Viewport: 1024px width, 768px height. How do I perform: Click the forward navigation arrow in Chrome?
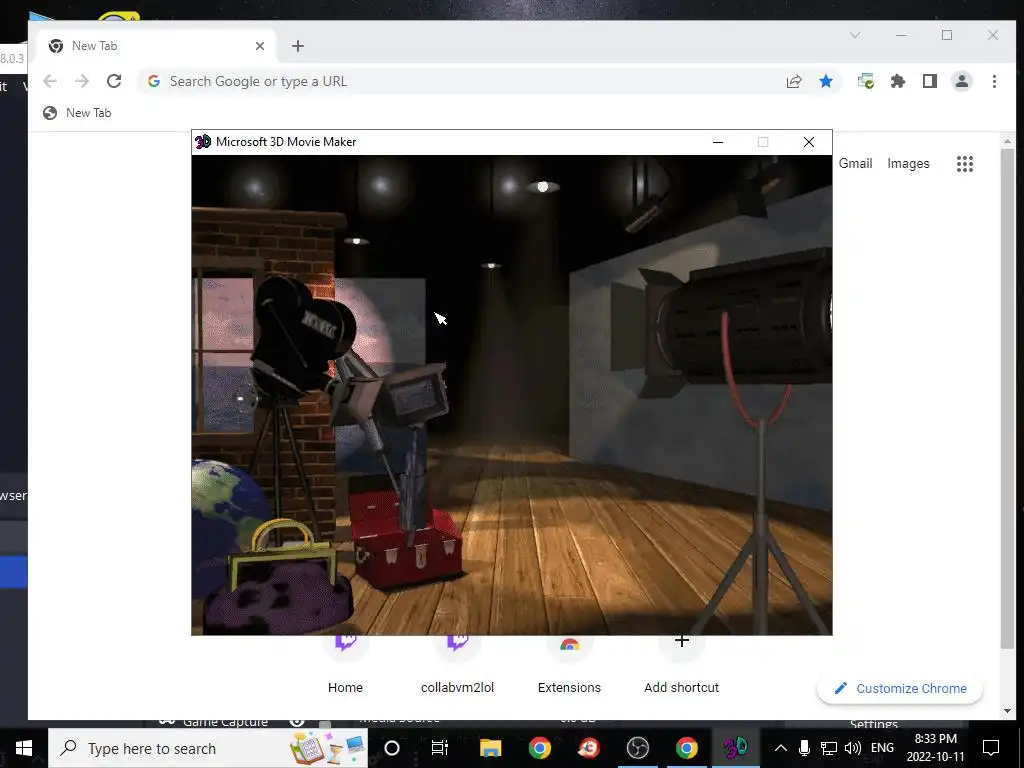(82, 81)
